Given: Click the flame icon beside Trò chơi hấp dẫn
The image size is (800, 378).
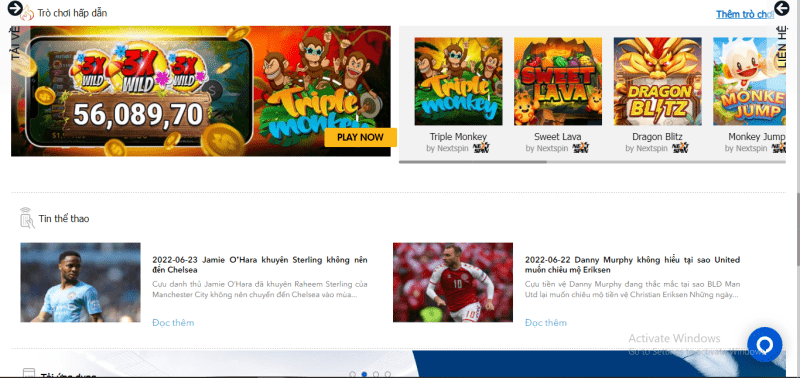Looking at the screenshot, I should tap(28, 14).
